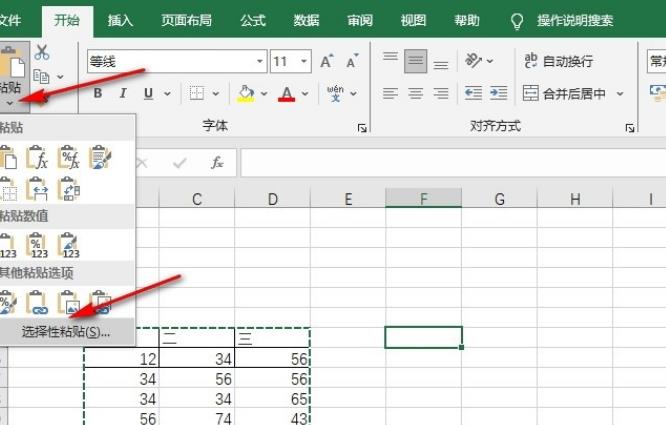Switch to the 插入 tab

(121, 20)
